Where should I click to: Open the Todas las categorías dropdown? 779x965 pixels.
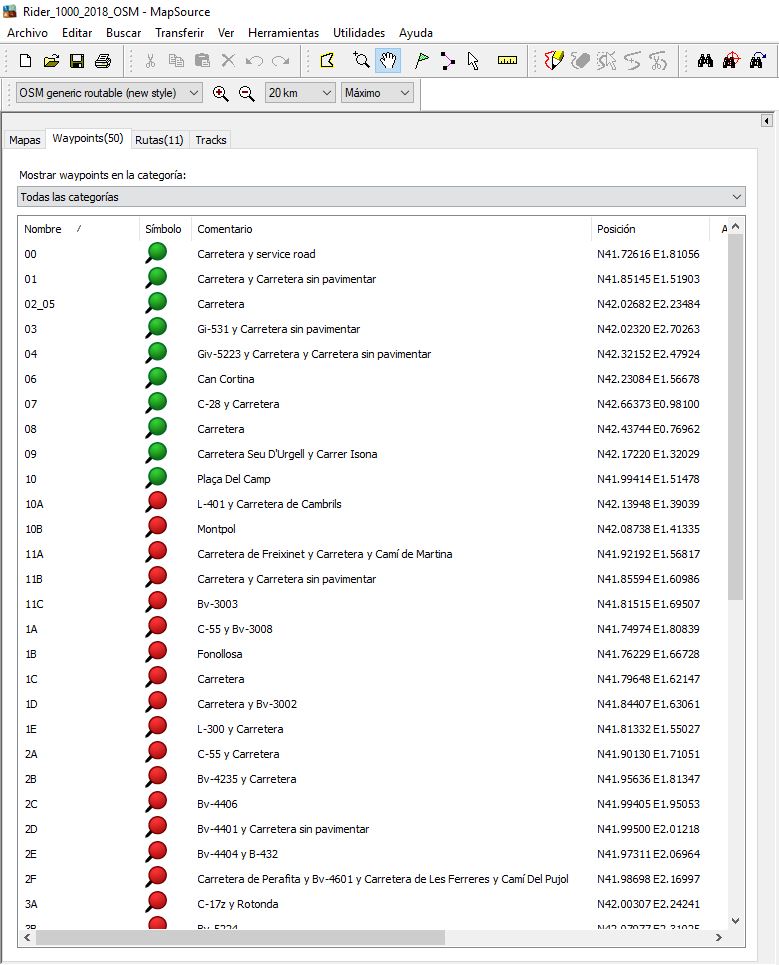click(x=381, y=197)
